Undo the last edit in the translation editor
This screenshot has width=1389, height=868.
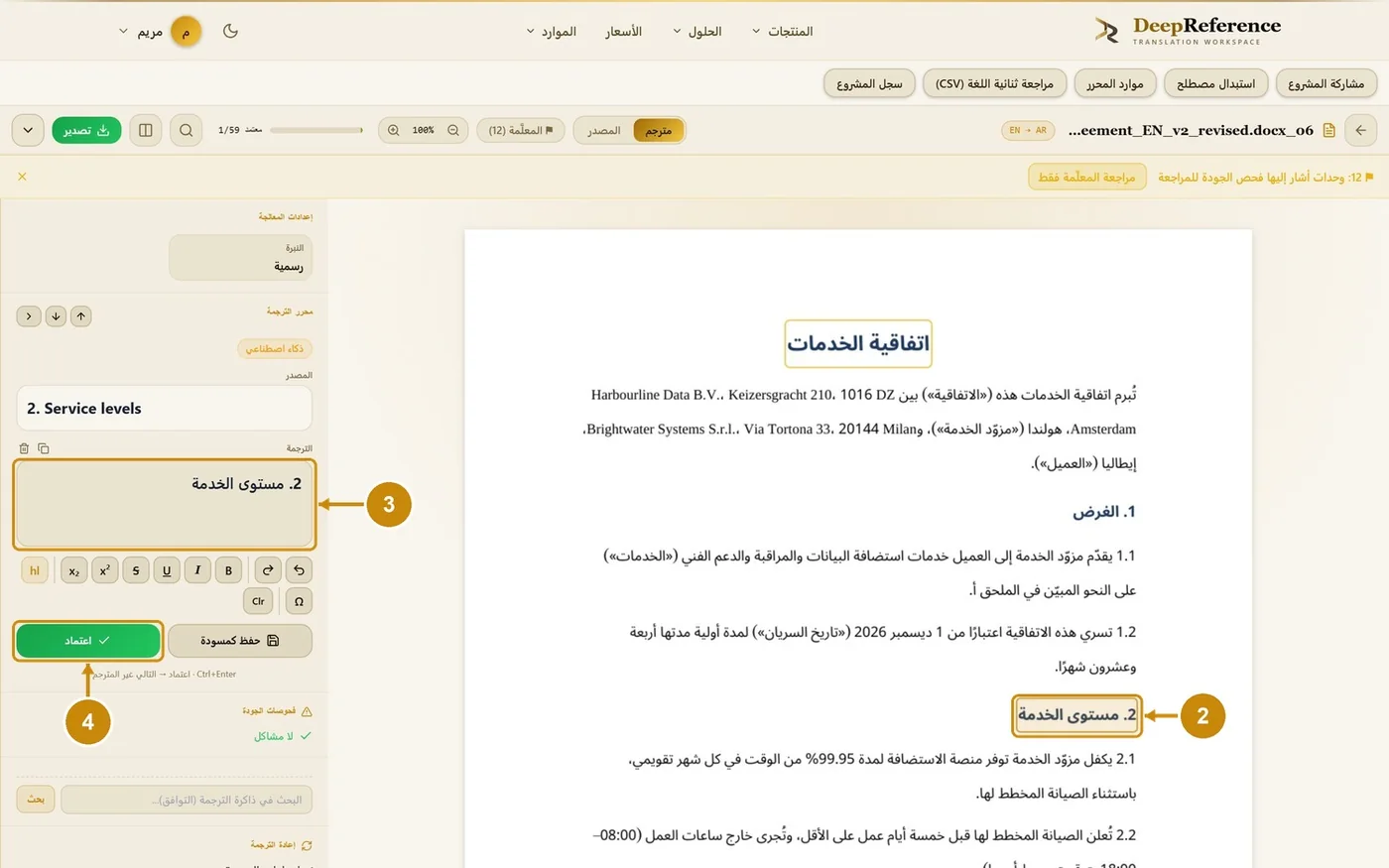[299, 569]
